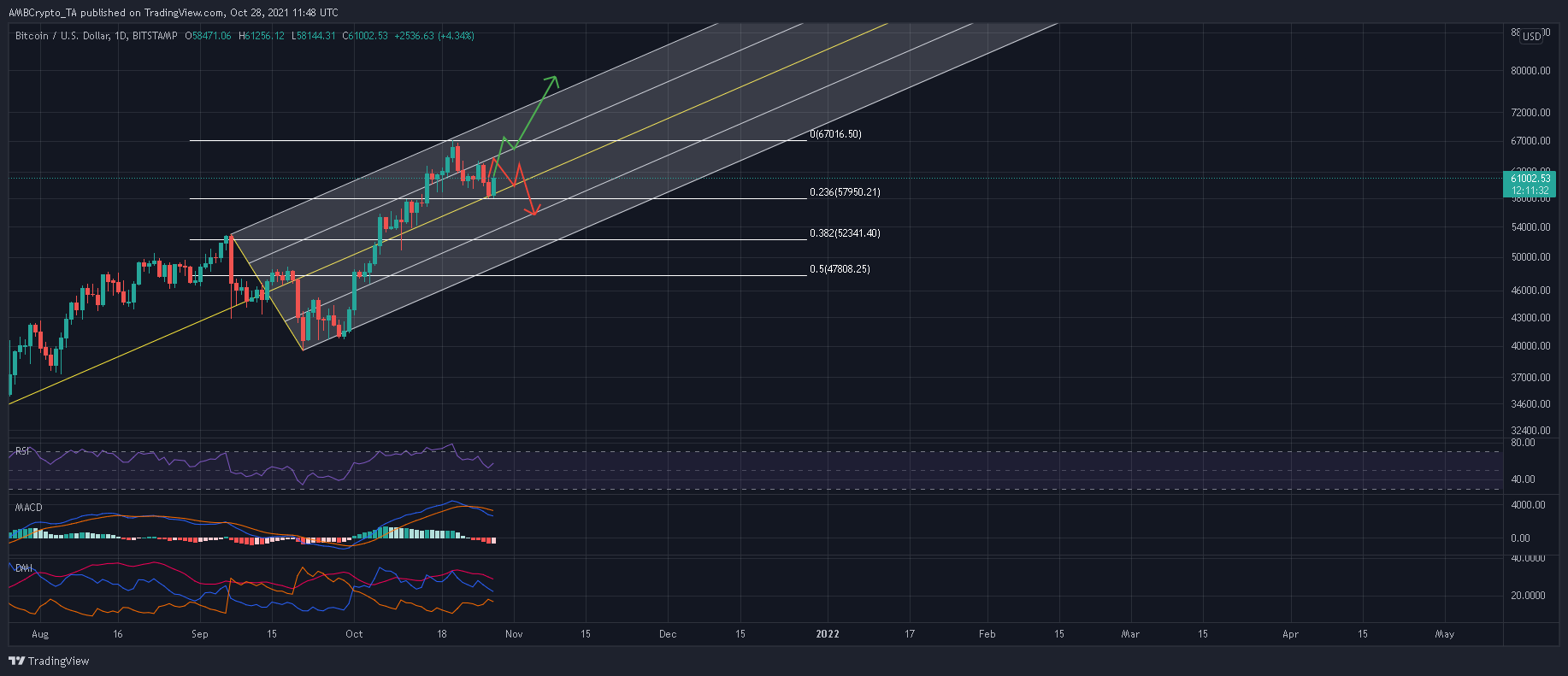The image size is (1568, 676).
Task: Click the TradingView logo at bottom left
Action: coord(49,661)
